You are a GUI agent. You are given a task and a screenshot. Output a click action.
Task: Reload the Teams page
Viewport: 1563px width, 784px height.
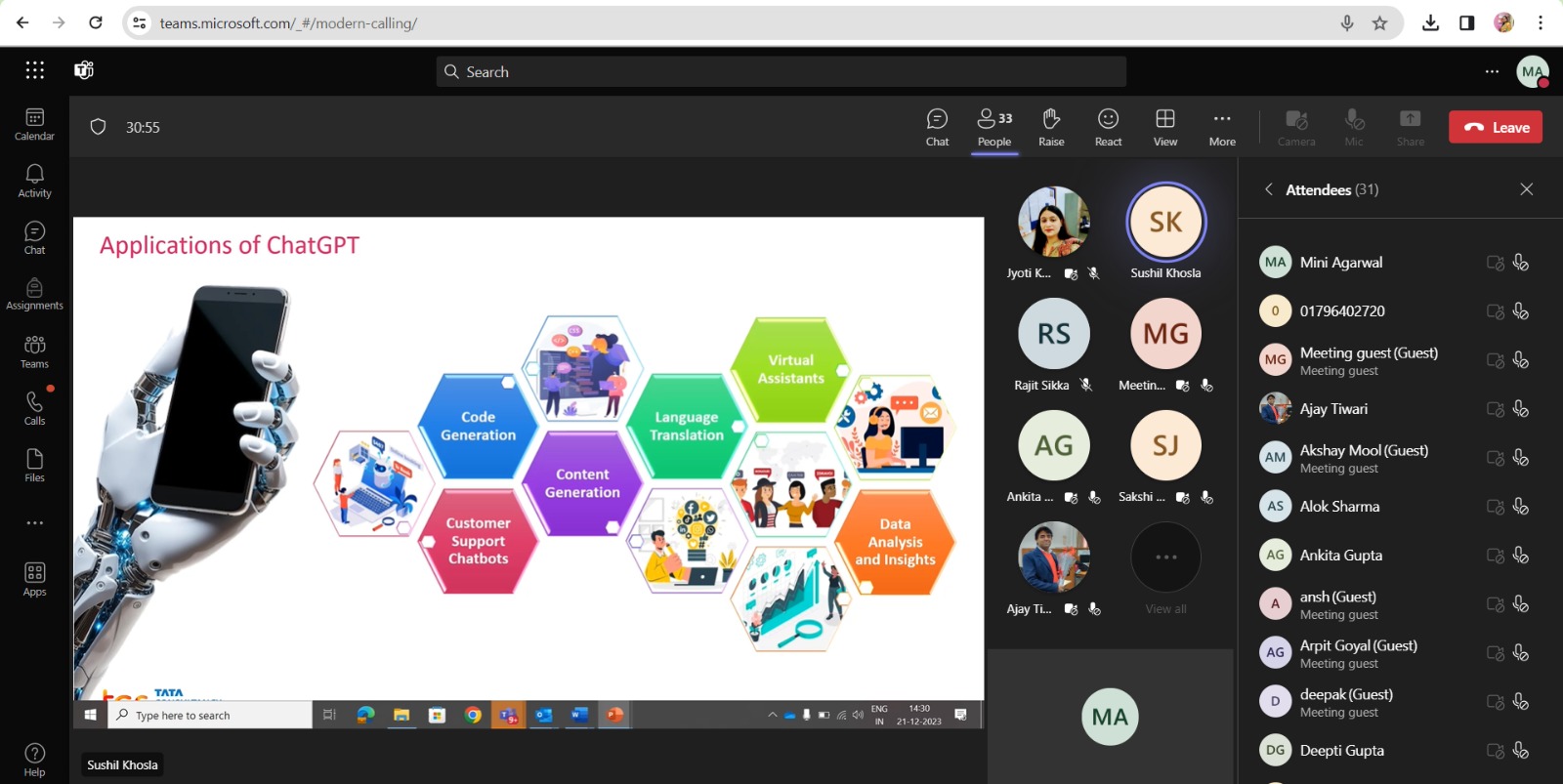click(x=96, y=22)
